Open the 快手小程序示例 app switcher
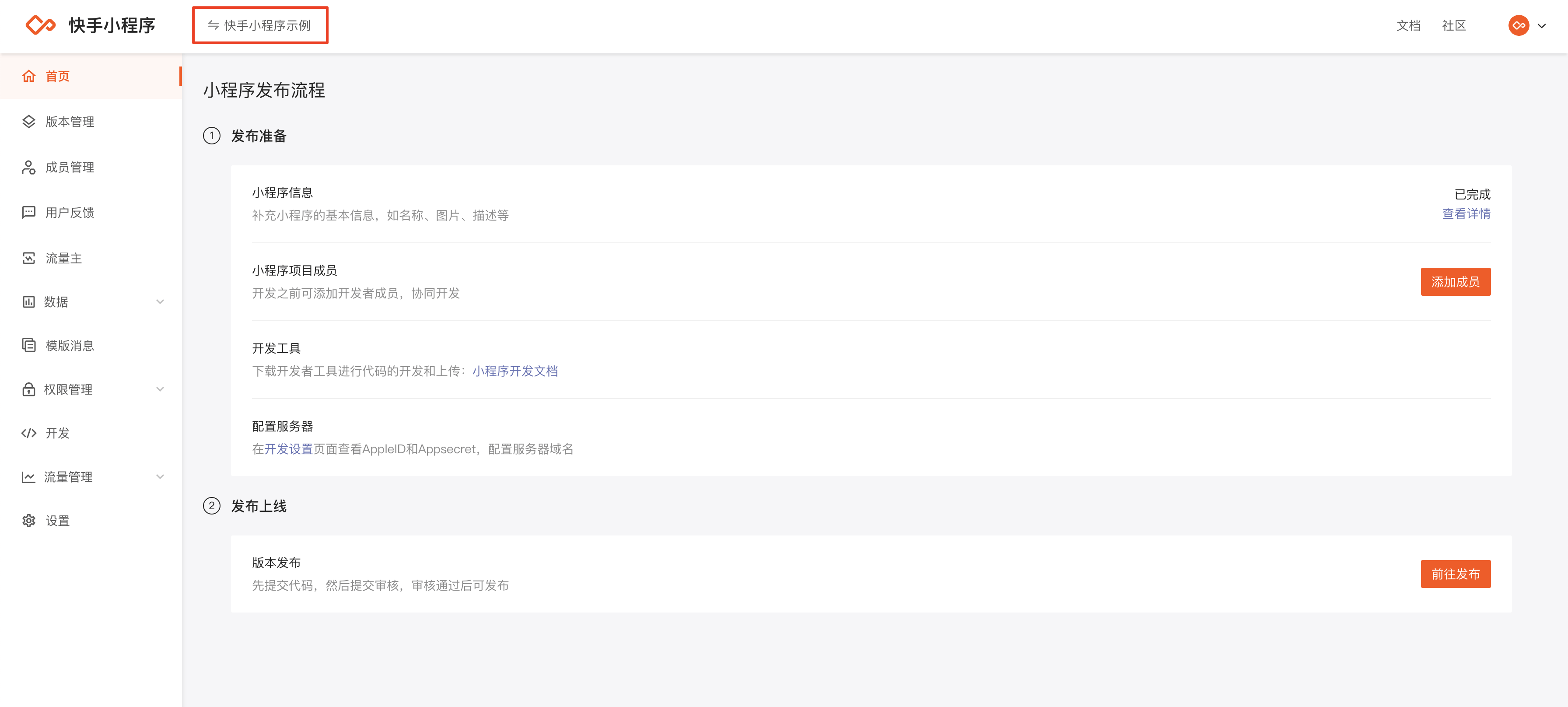The width and height of the screenshot is (1568, 707). pos(260,25)
